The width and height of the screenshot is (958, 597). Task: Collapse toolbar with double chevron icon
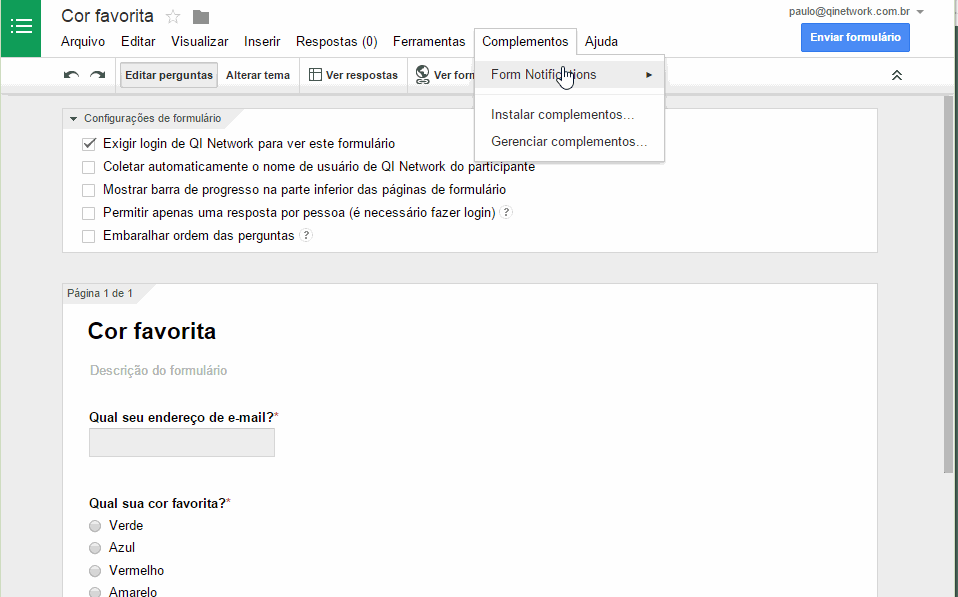tap(897, 75)
